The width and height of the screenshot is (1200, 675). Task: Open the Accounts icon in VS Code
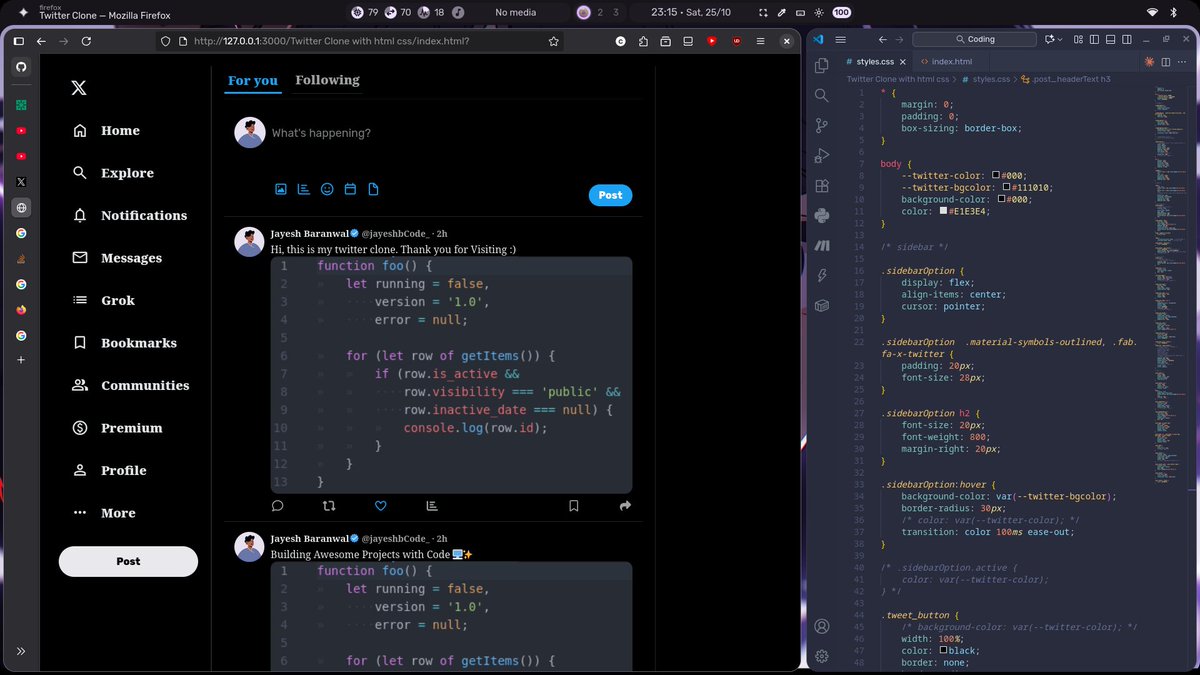pyautogui.click(x=822, y=626)
